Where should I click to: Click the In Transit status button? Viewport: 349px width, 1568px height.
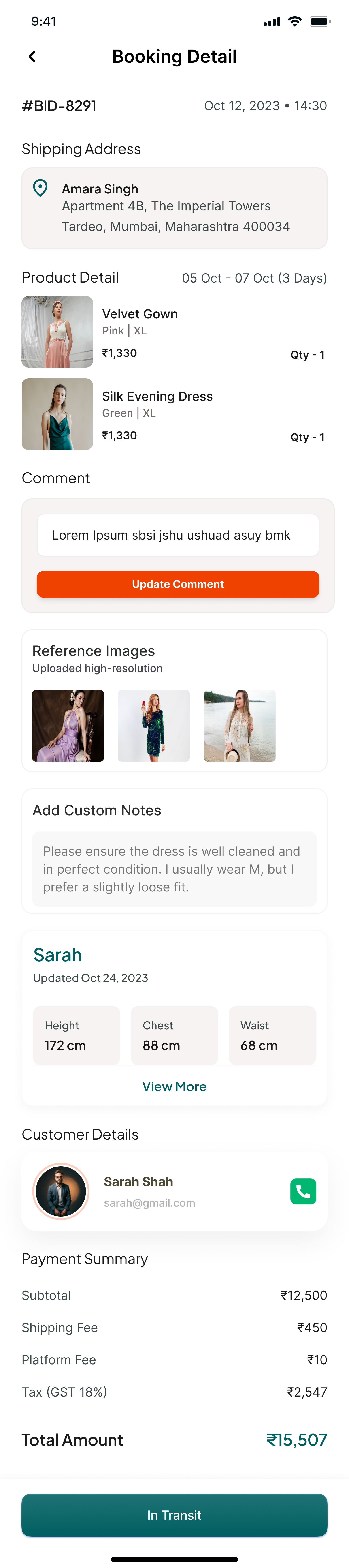174,1514
